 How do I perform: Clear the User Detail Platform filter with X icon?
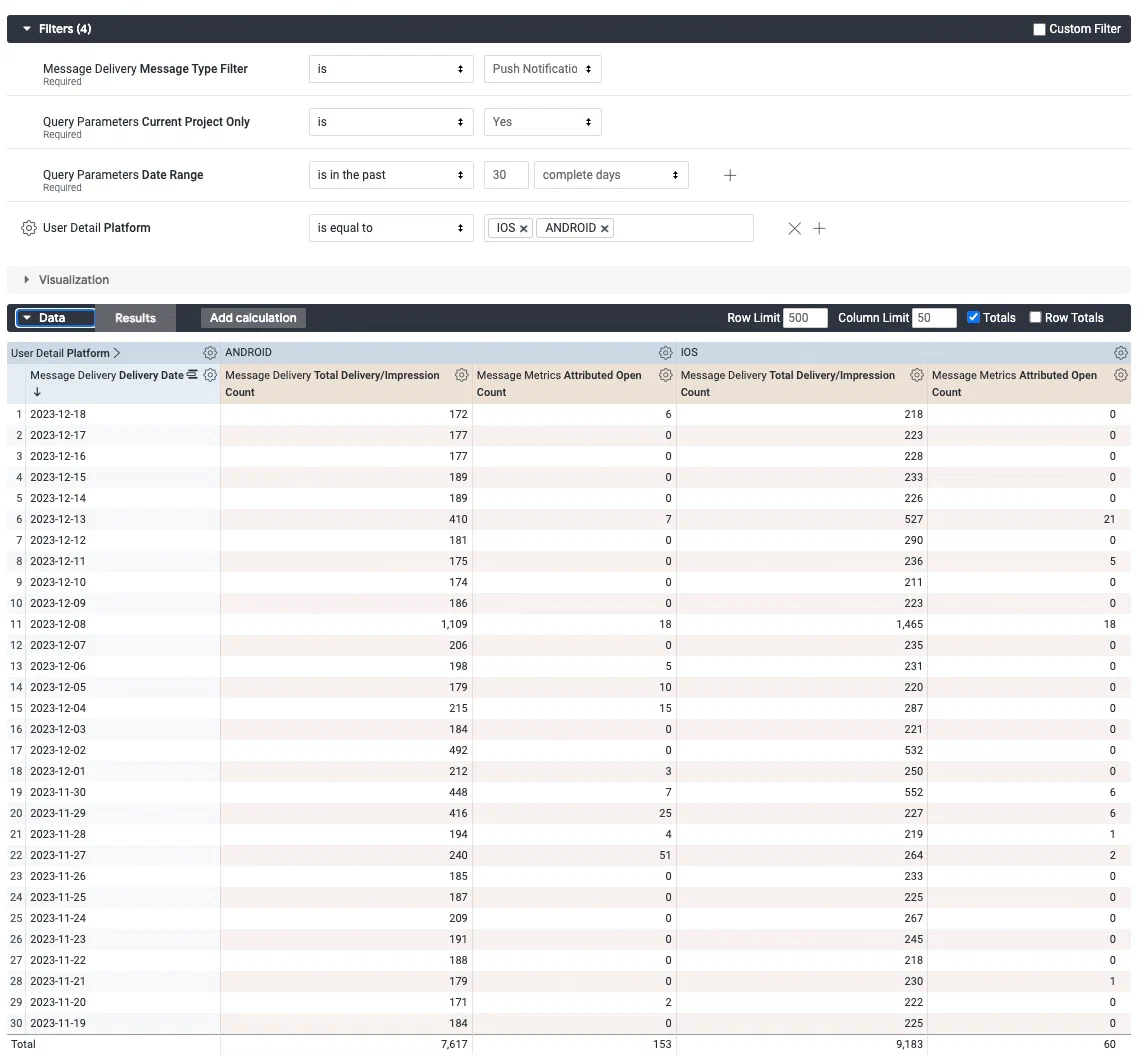tap(794, 227)
